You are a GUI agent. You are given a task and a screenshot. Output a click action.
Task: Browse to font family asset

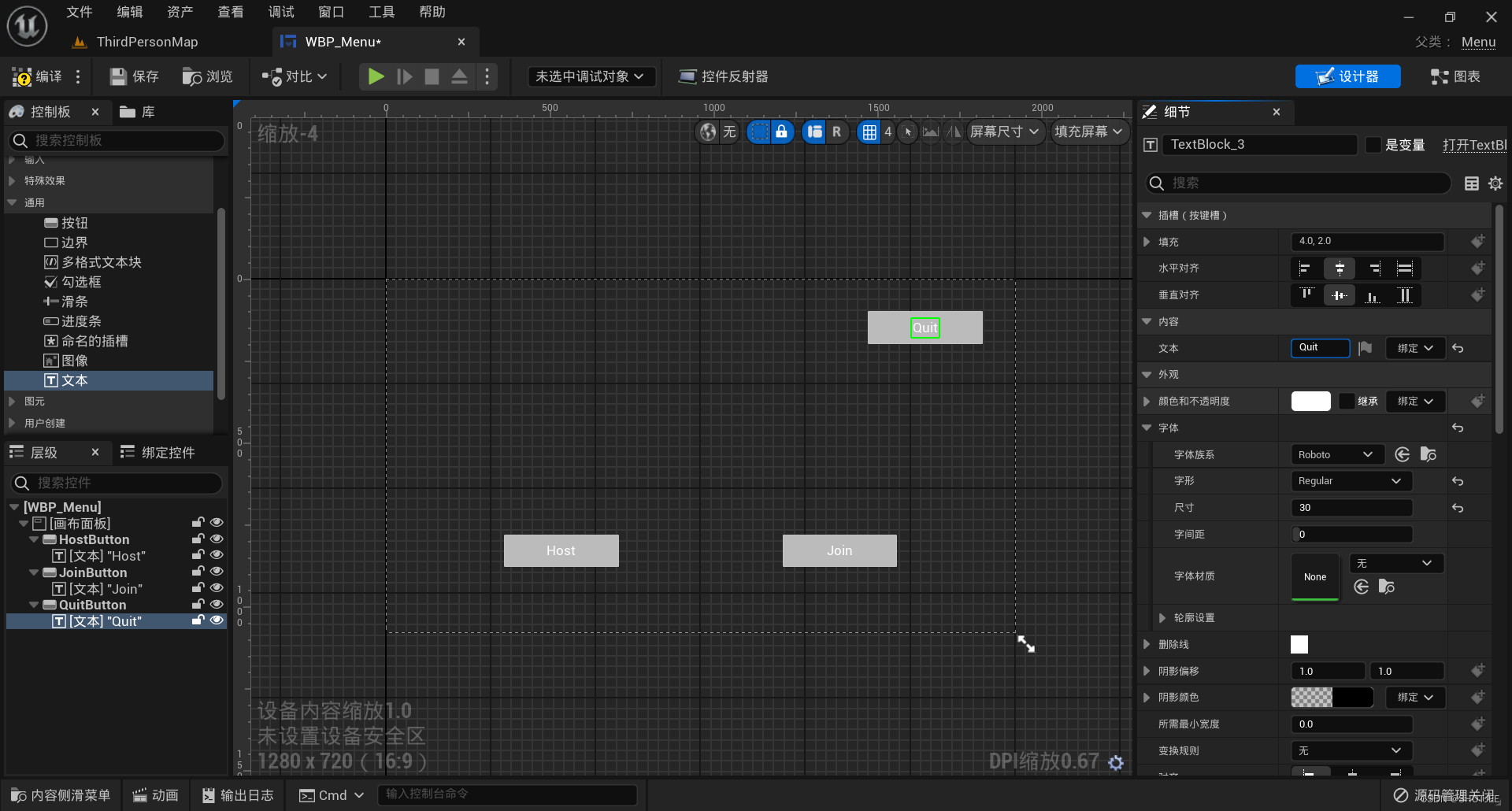pyautogui.click(x=1429, y=454)
